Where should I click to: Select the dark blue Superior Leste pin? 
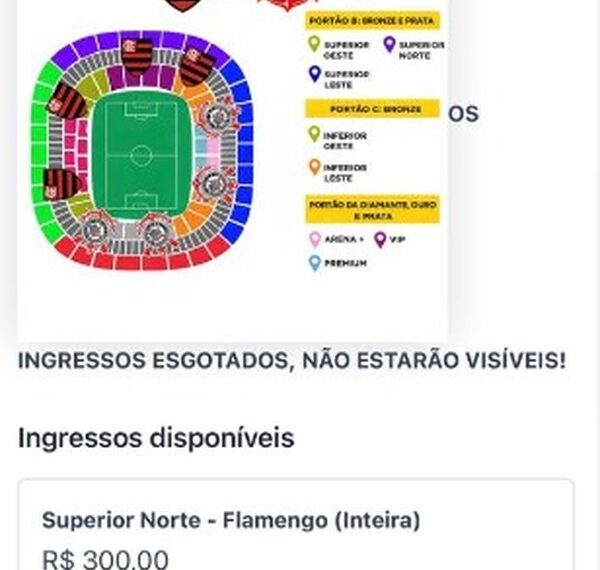tap(313, 73)
